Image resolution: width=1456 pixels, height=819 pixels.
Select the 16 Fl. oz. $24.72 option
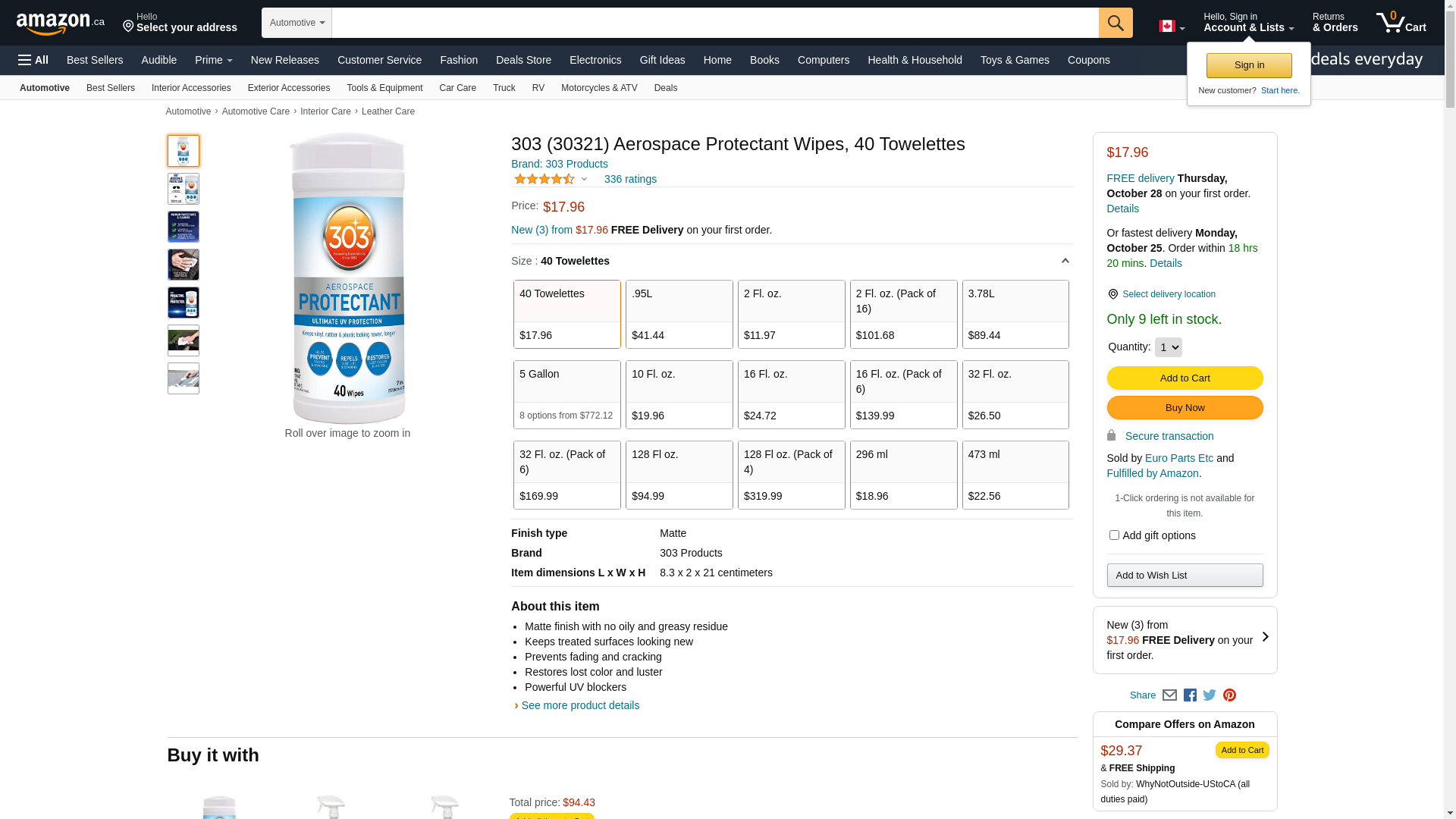(792, 394)
